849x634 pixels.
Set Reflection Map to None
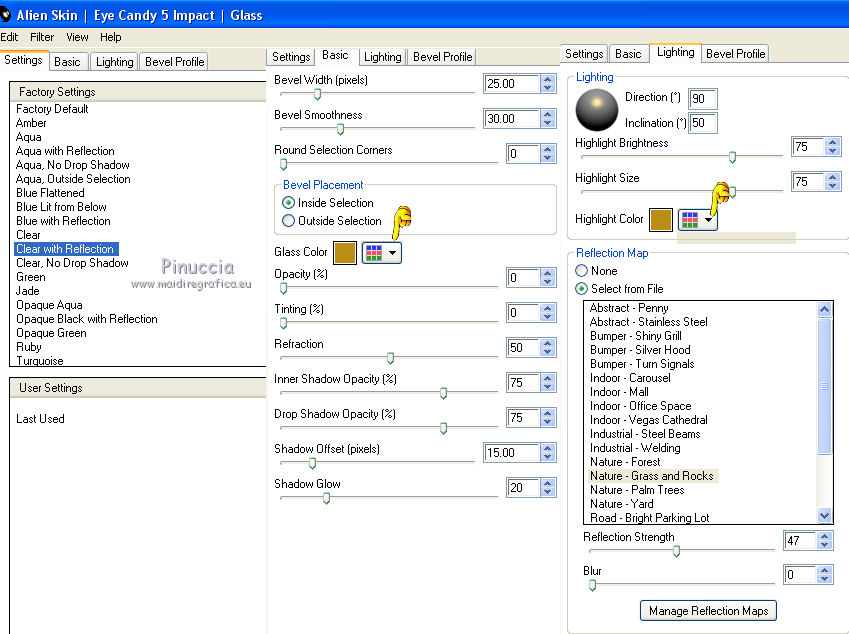click(x=581, y=271)
